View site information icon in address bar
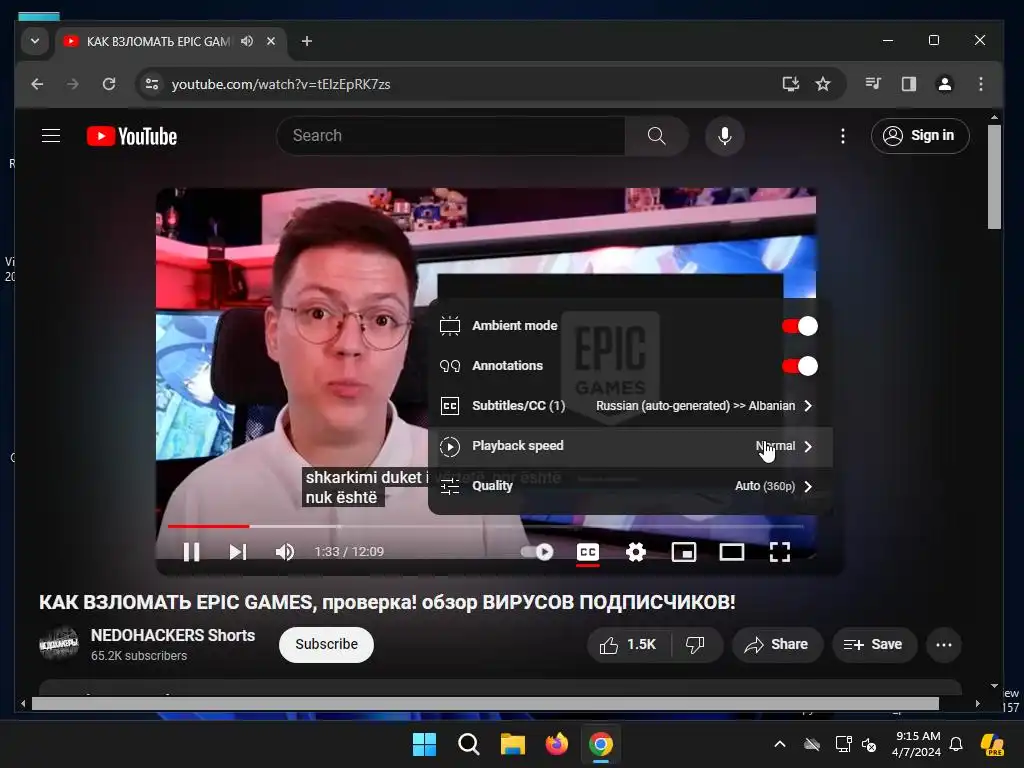This screenshot has height=768, width=1024. [152, 84]
